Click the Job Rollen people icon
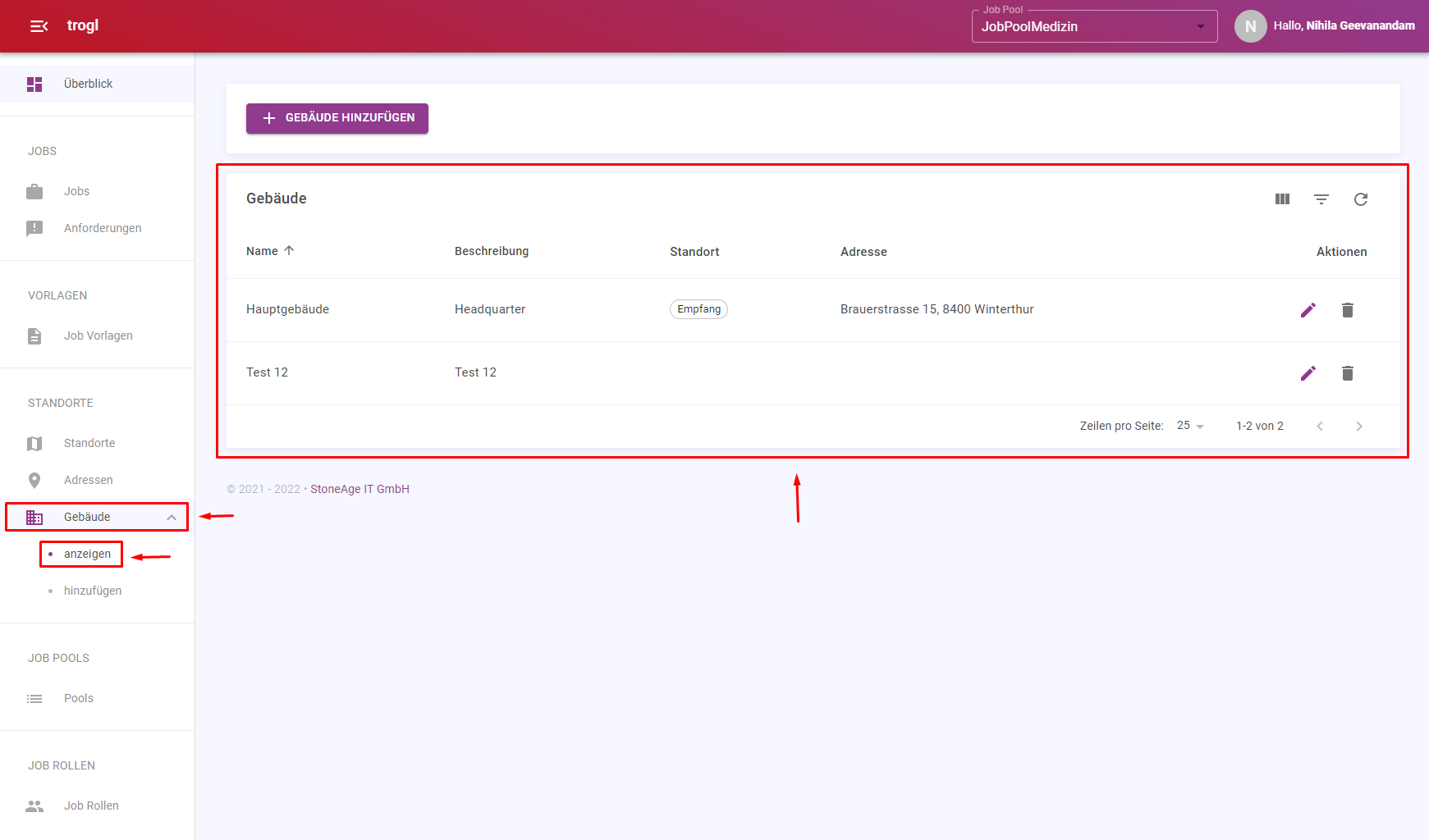The width and height of the screenshot is (1429, 840). pos(34,806)
